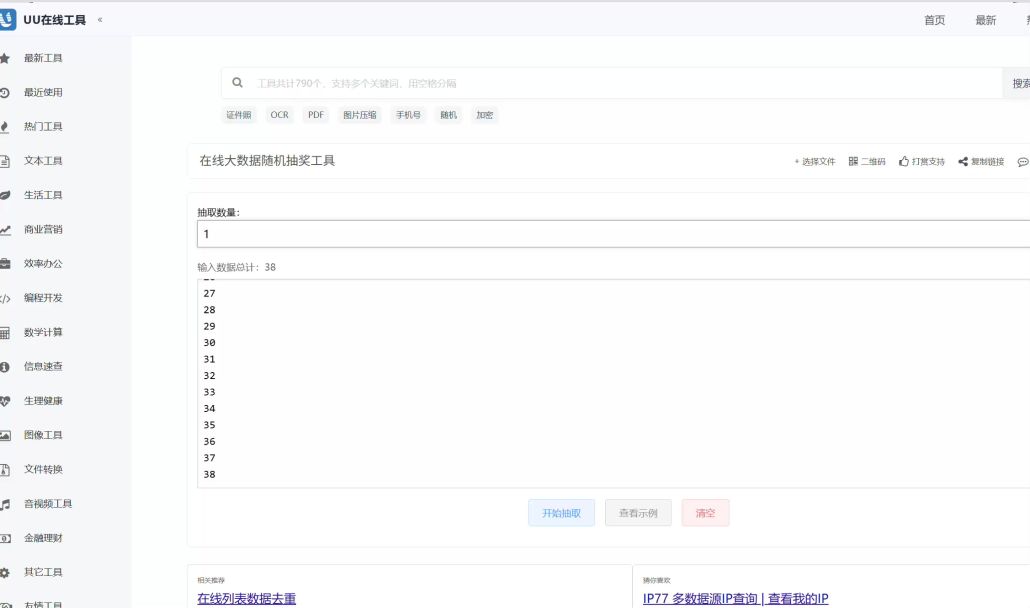Open the 在线列表数据去重 link

click(x=246, y=599)
